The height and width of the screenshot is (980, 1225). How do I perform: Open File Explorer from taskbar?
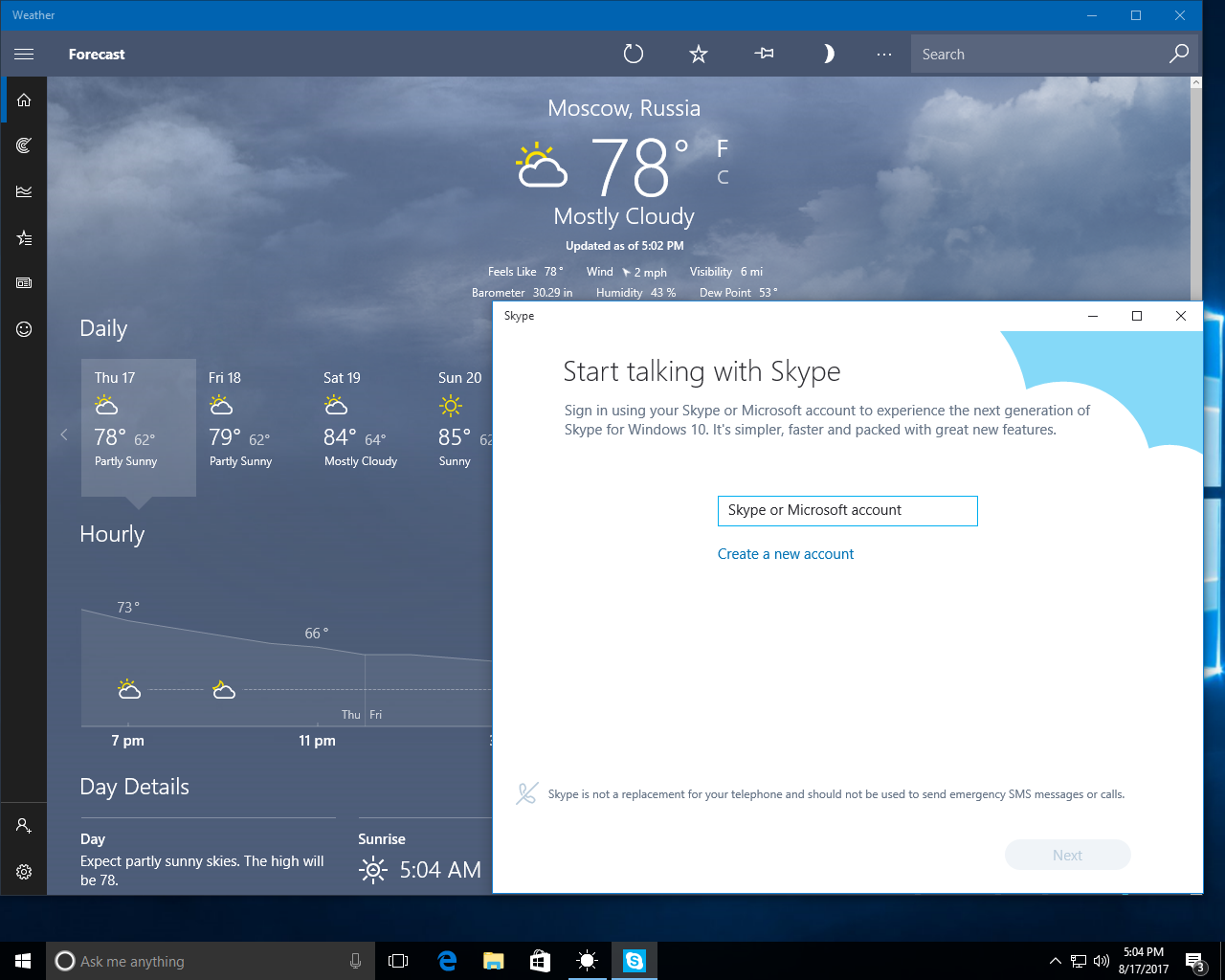[x=494, y=961]
